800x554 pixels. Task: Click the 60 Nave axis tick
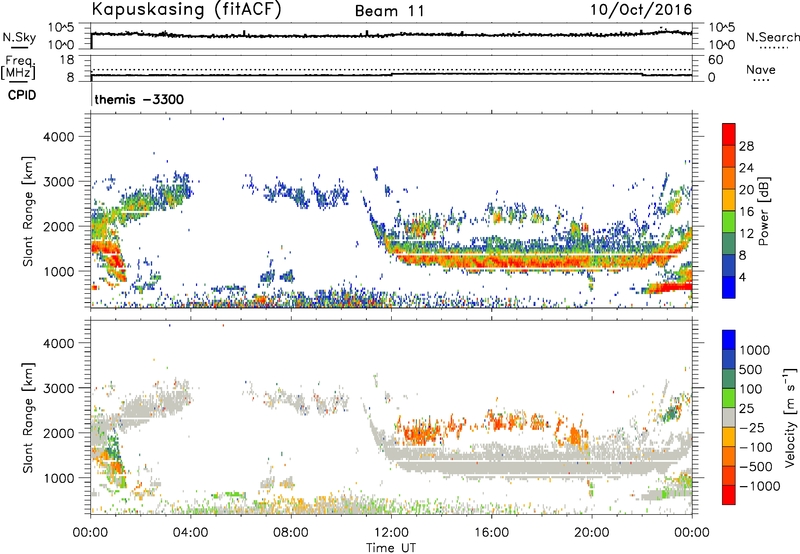click(x=715, y=60)
